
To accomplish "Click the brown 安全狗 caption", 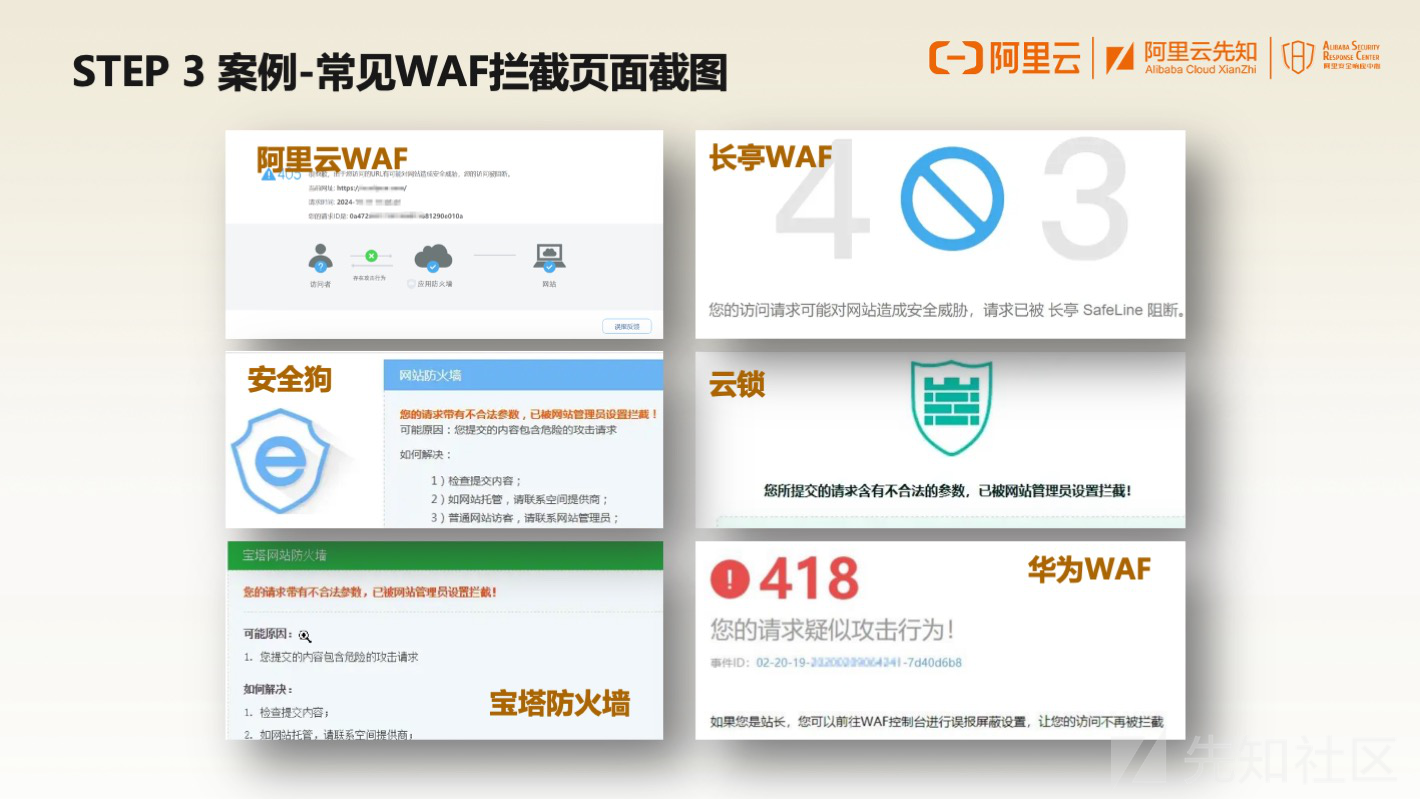I will click(x=289, y=380).
